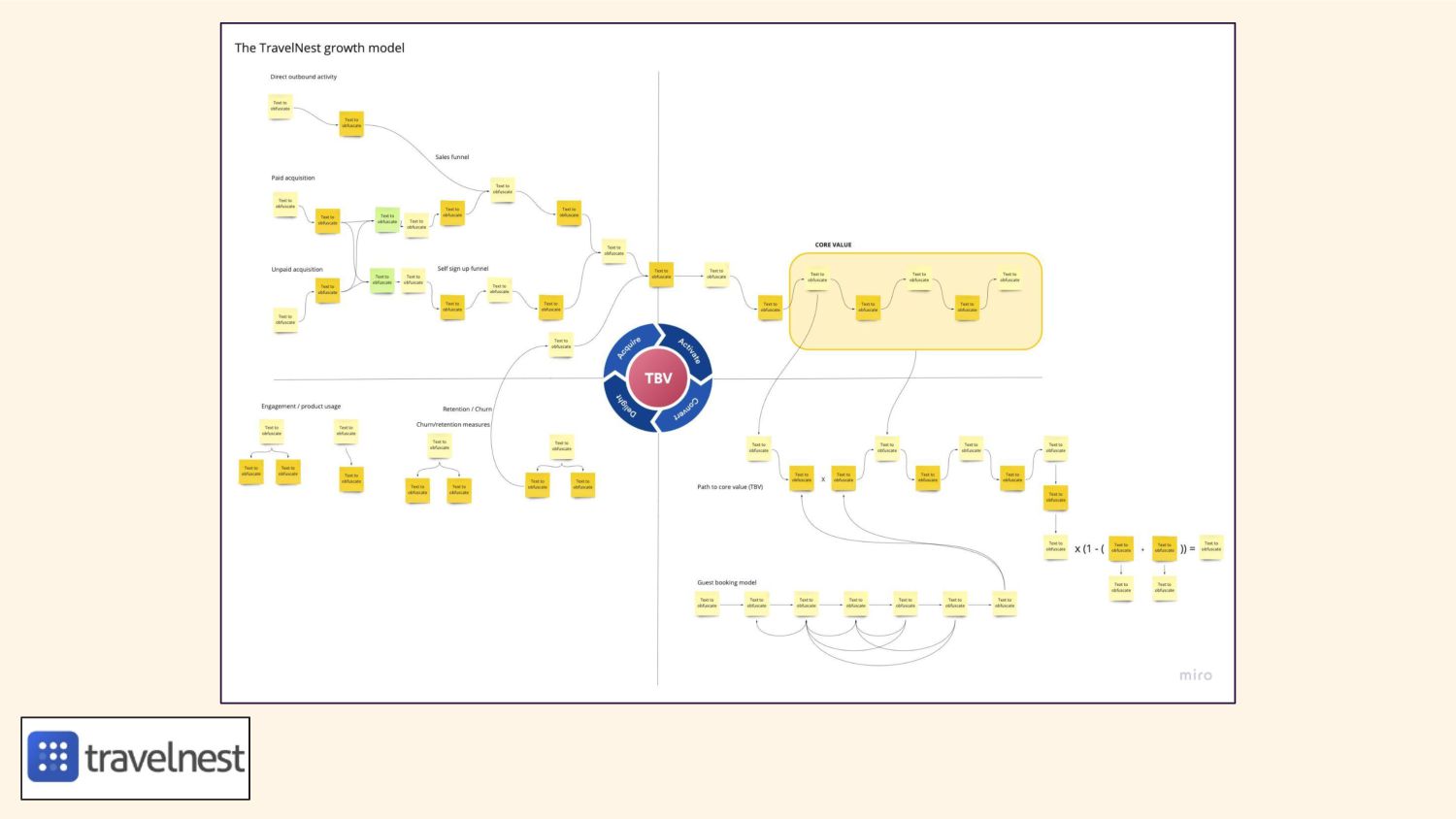The height and width of the screenshot is (819, 1456).
Task: Select the 'CORE VALUE' heading
Action: point(833,246)
